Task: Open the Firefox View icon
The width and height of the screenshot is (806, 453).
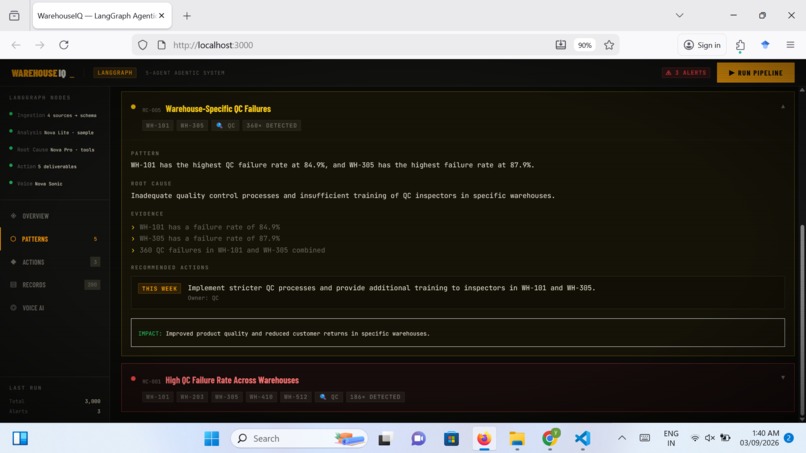Action: (14, 16)
